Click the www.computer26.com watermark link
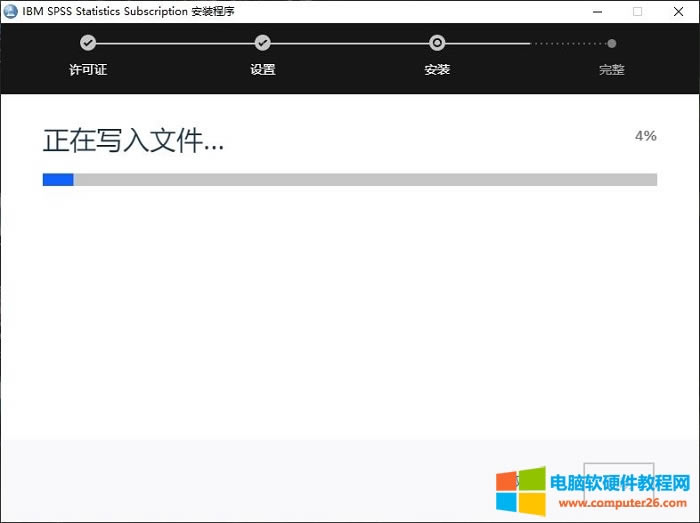 tap(620, 503)
